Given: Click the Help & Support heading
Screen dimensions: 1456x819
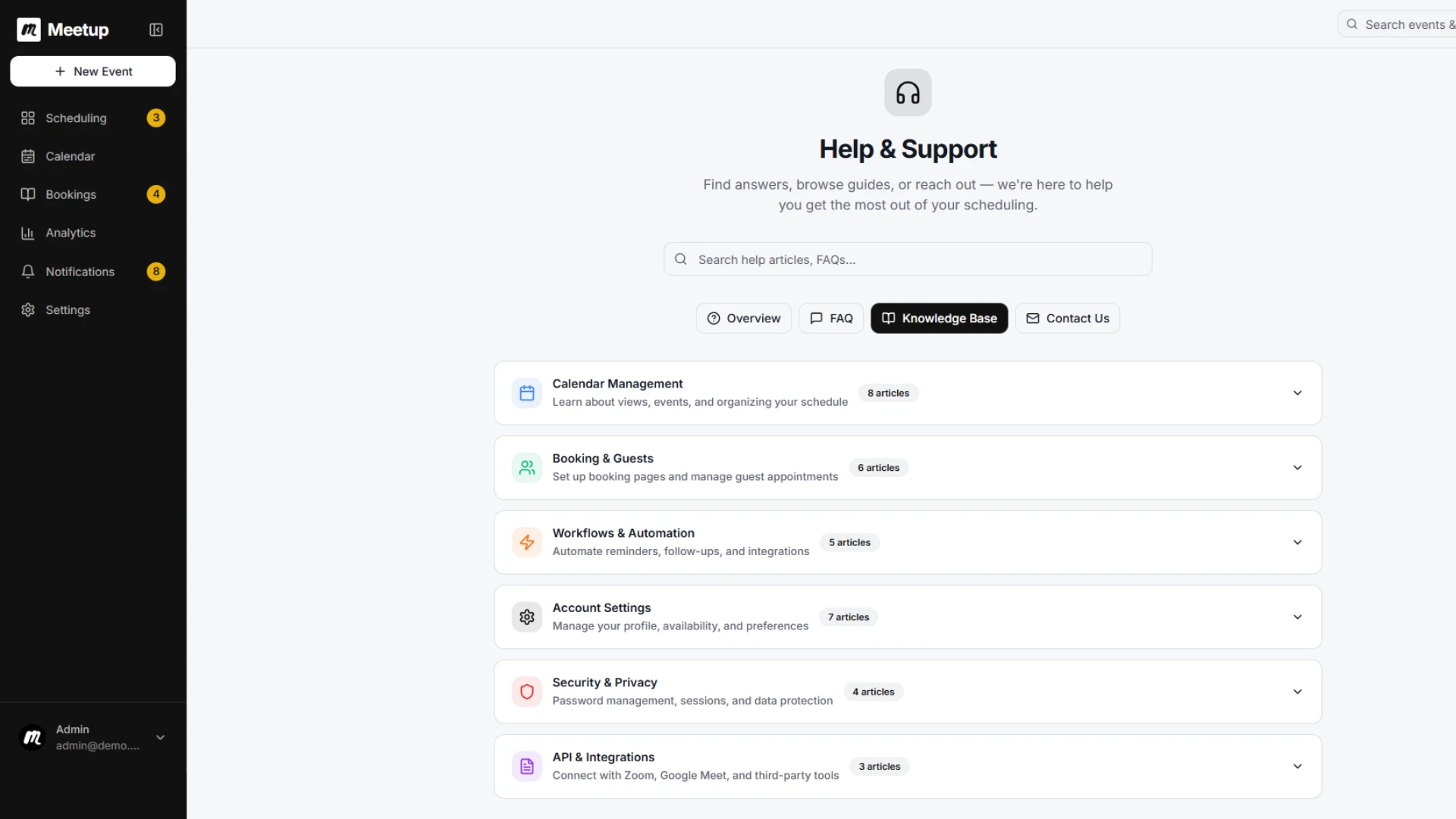Looking at the screenshot, I should coord(908,149).
